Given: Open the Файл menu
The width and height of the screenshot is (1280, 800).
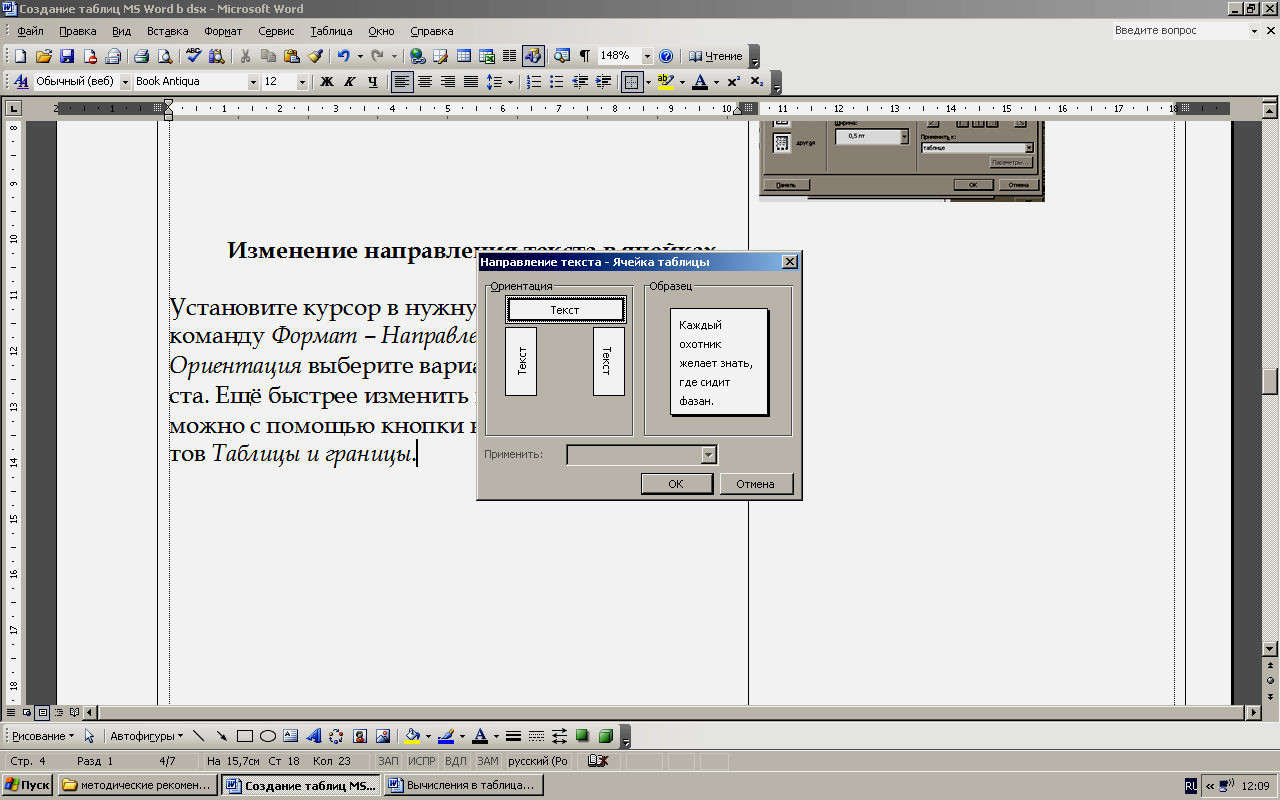Looking at the screenshot, I should (x=30, y=31).
